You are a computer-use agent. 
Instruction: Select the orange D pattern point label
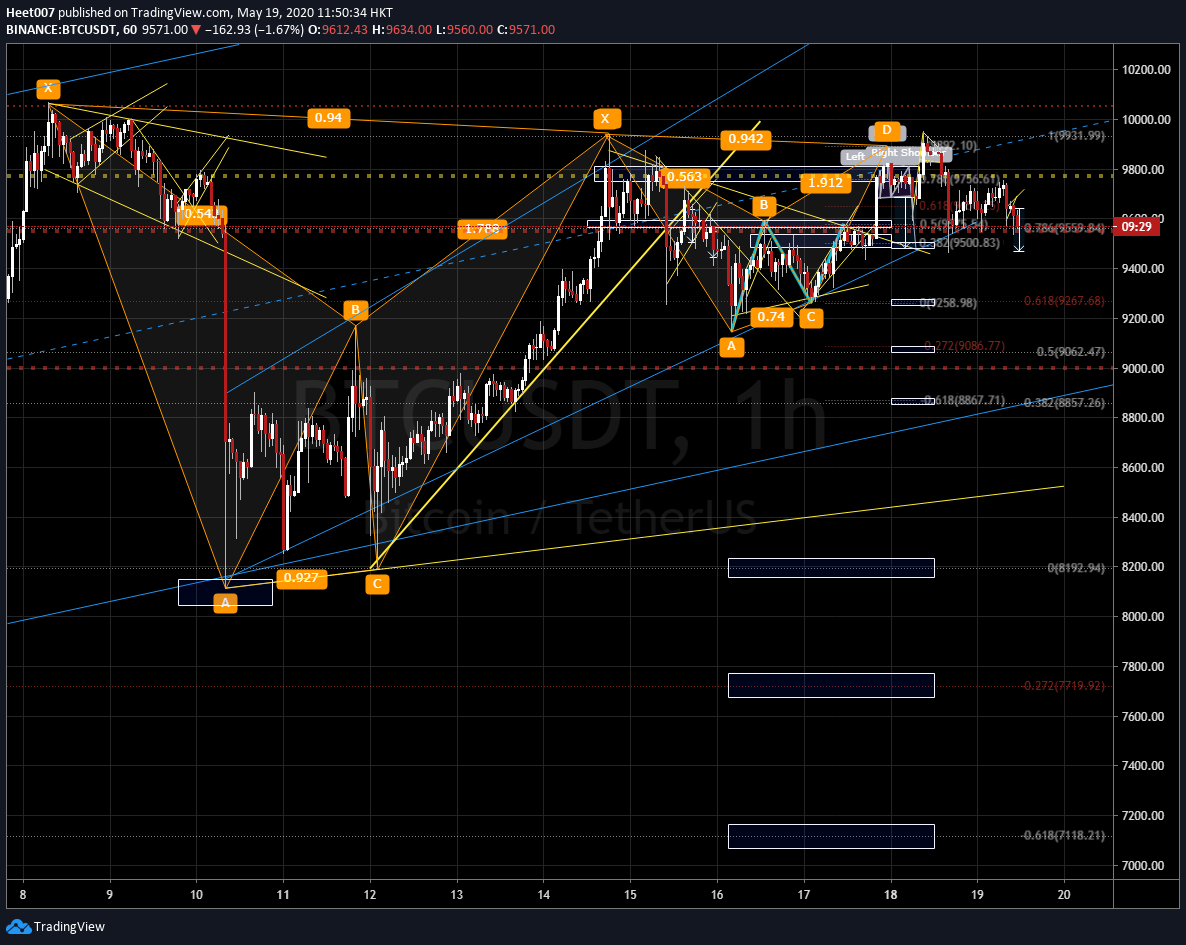(887, 130)
